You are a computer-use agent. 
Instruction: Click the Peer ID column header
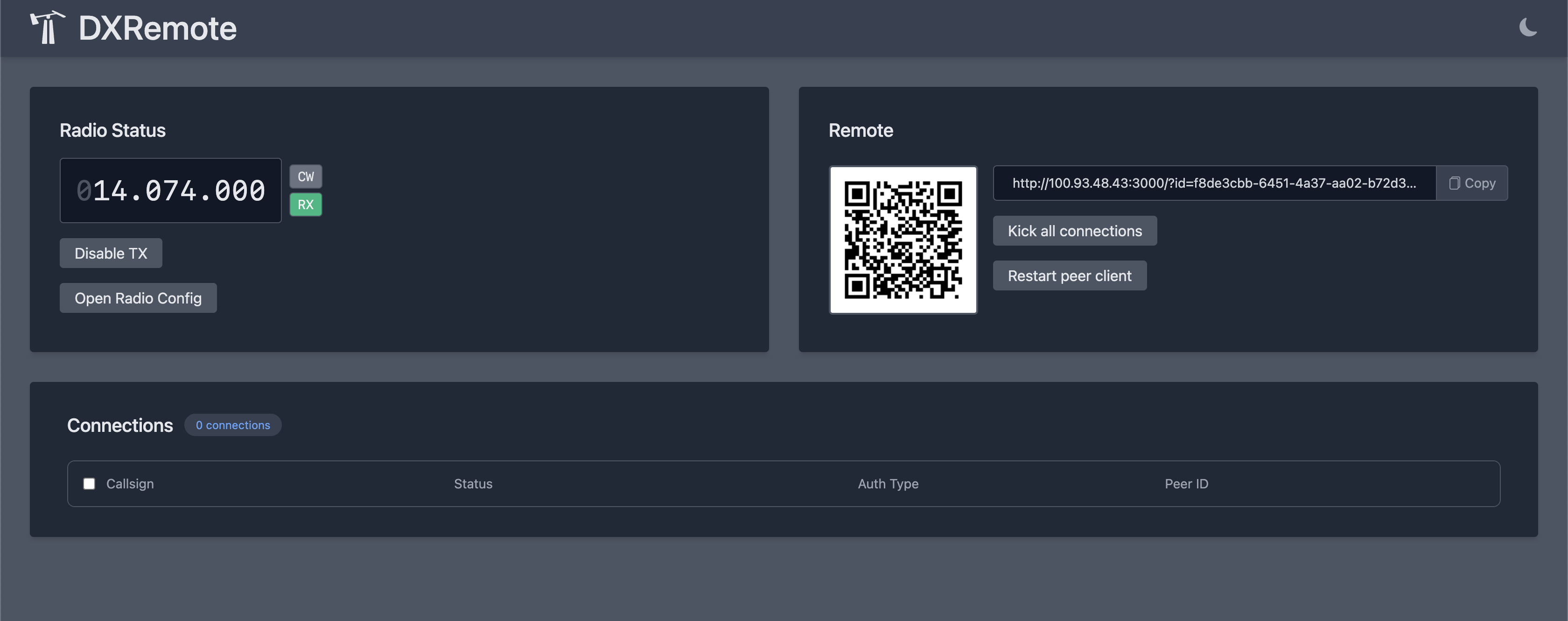(x=1186, y=483)
